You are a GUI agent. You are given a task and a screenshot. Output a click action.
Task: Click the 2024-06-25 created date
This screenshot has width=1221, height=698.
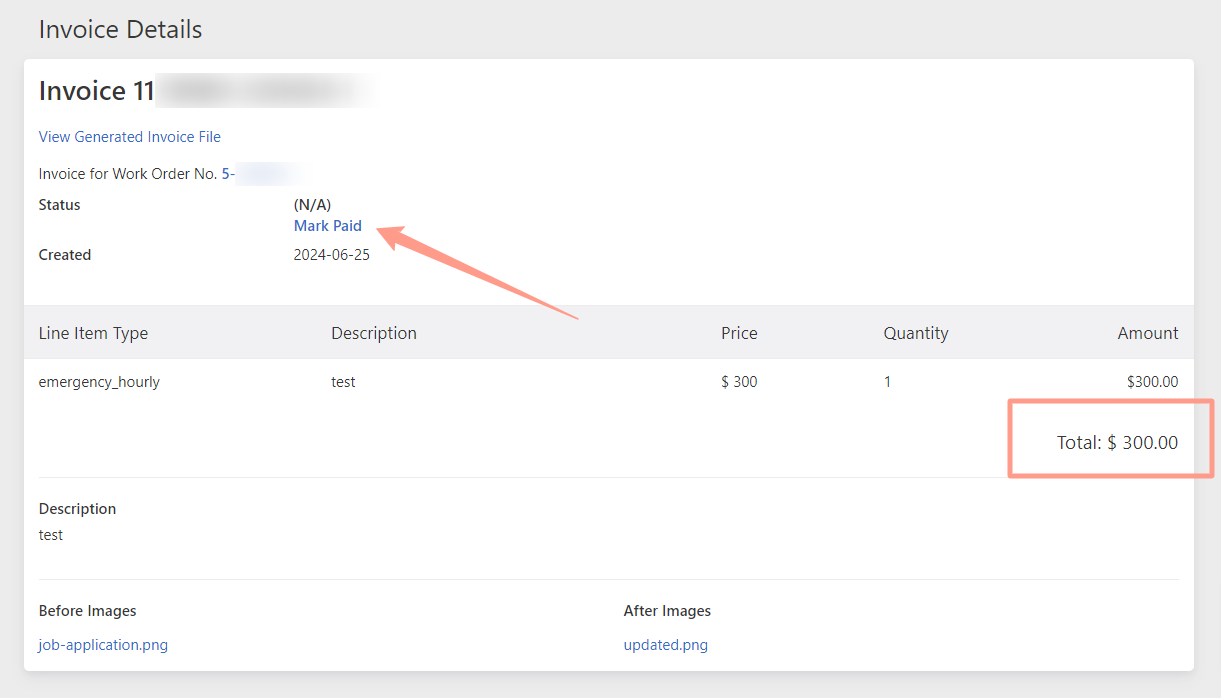[331, 255]
